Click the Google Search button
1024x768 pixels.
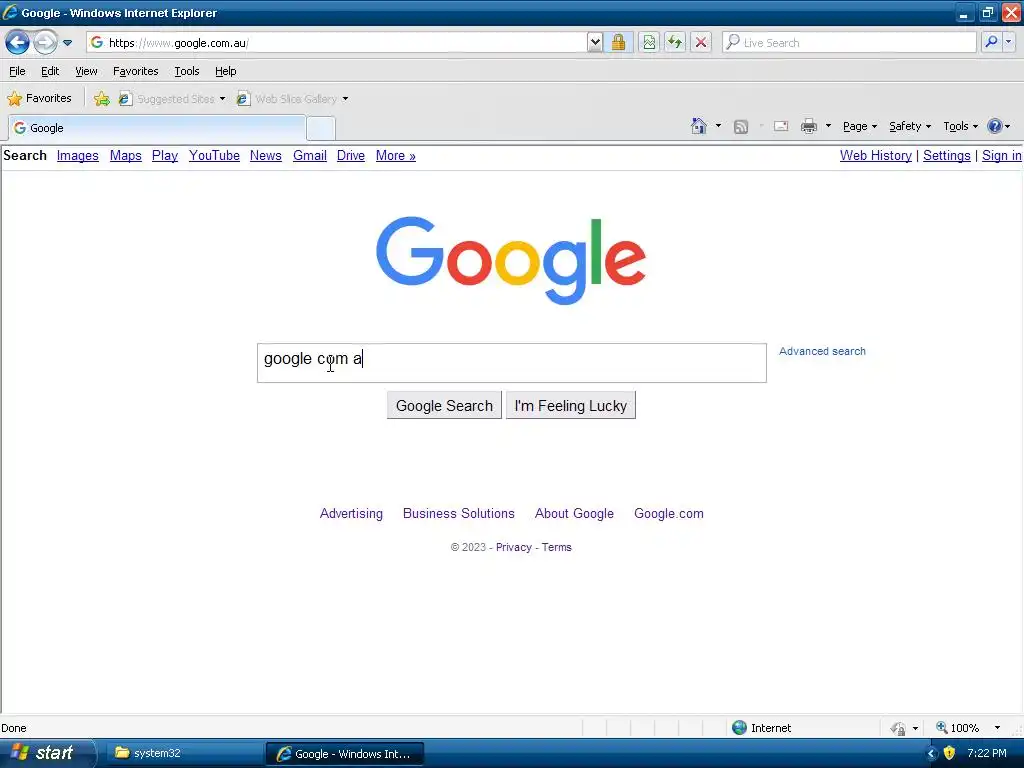click(x=444, y=406)
